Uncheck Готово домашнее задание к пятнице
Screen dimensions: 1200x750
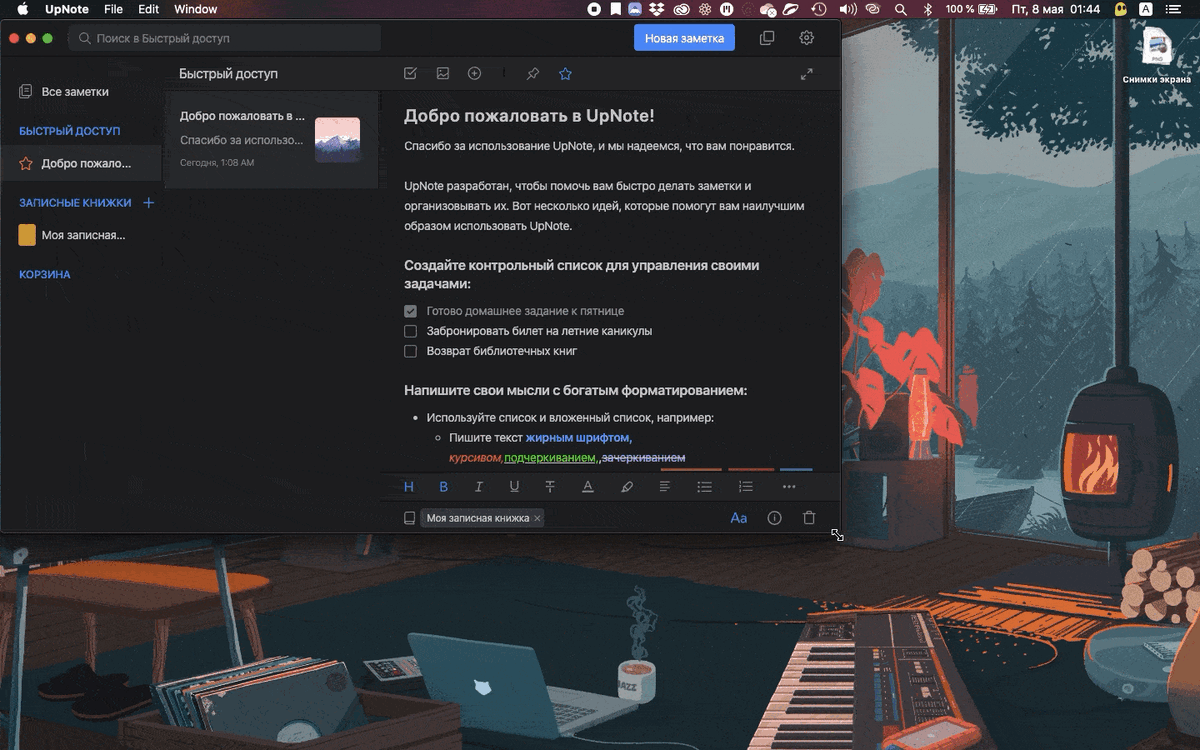click(410, 311)
